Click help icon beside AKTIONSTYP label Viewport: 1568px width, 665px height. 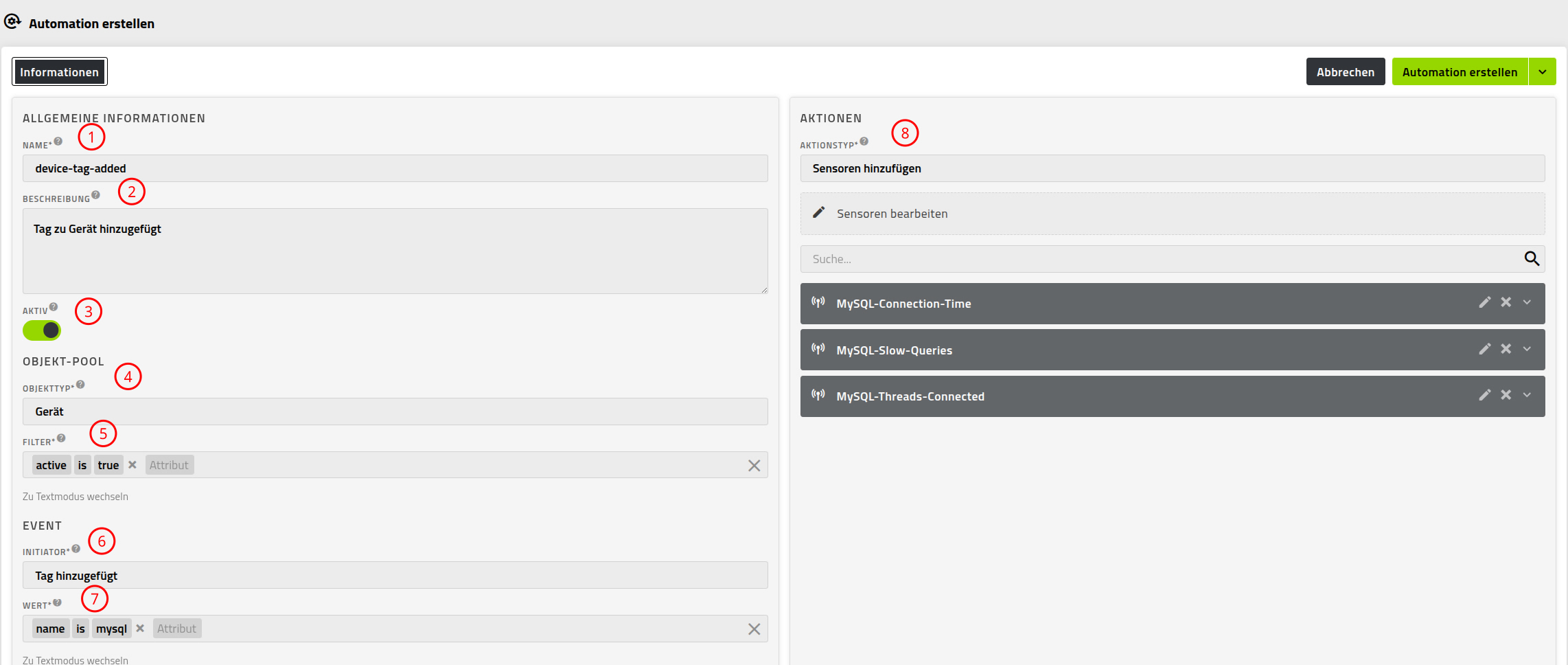coord(864,142)
